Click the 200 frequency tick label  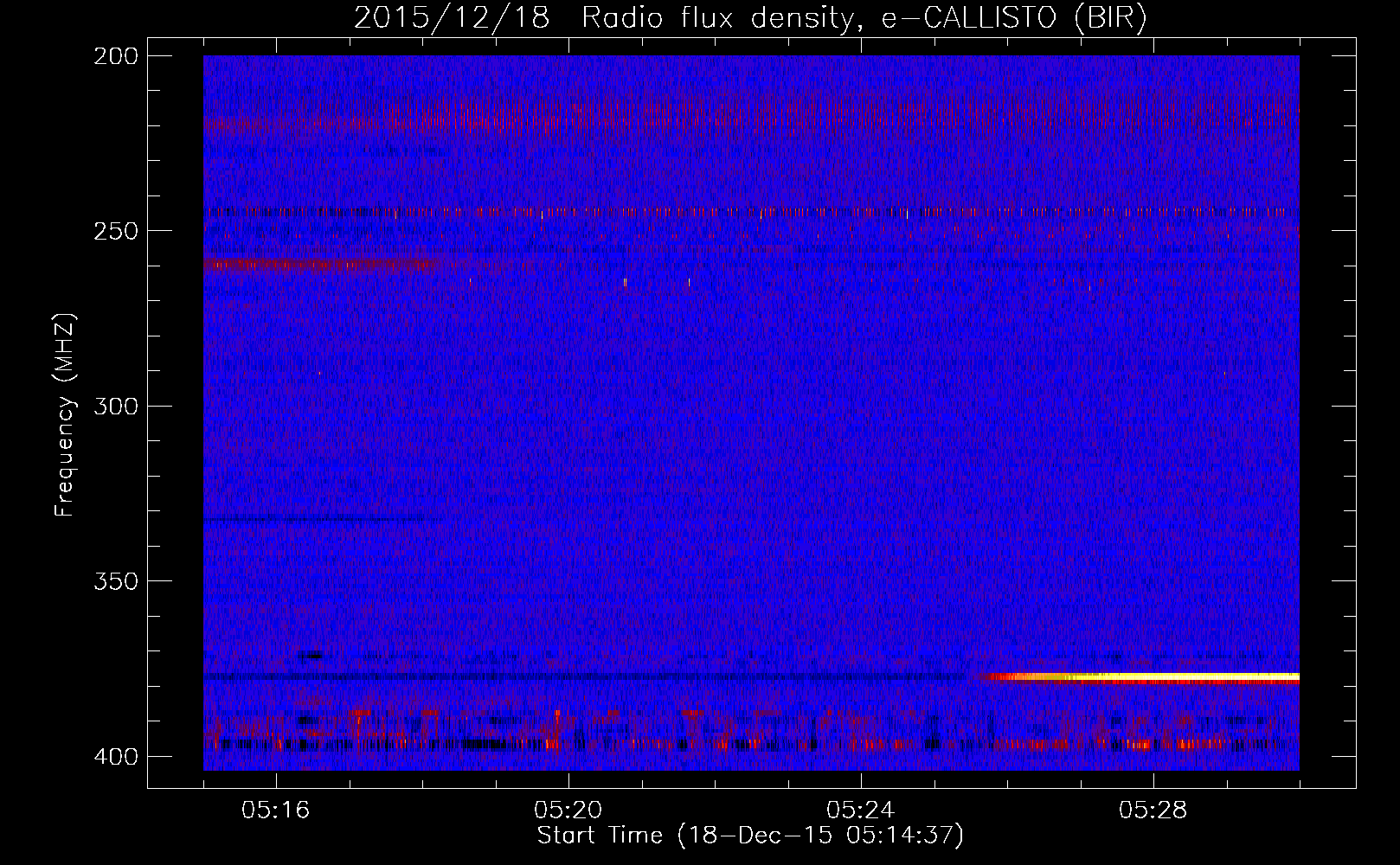click(x=115, y=56)
